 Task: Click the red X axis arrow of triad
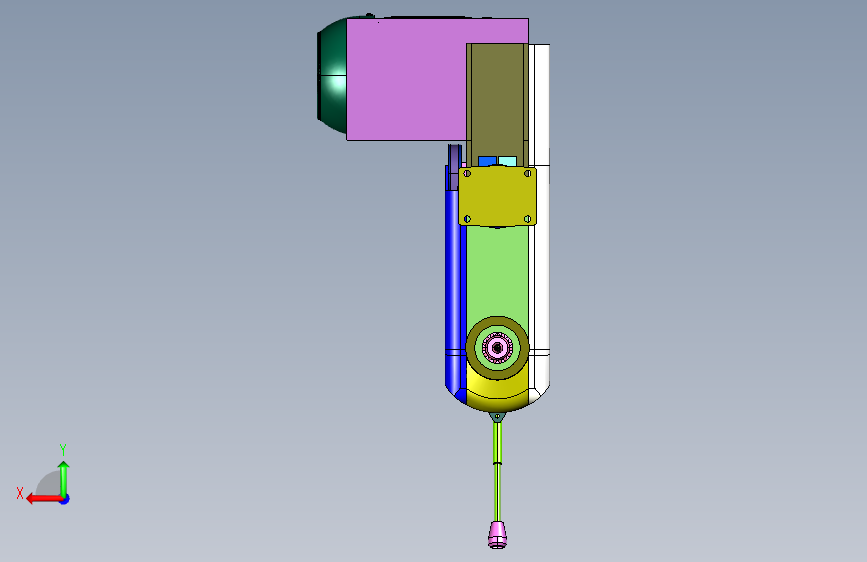point(44,499)
